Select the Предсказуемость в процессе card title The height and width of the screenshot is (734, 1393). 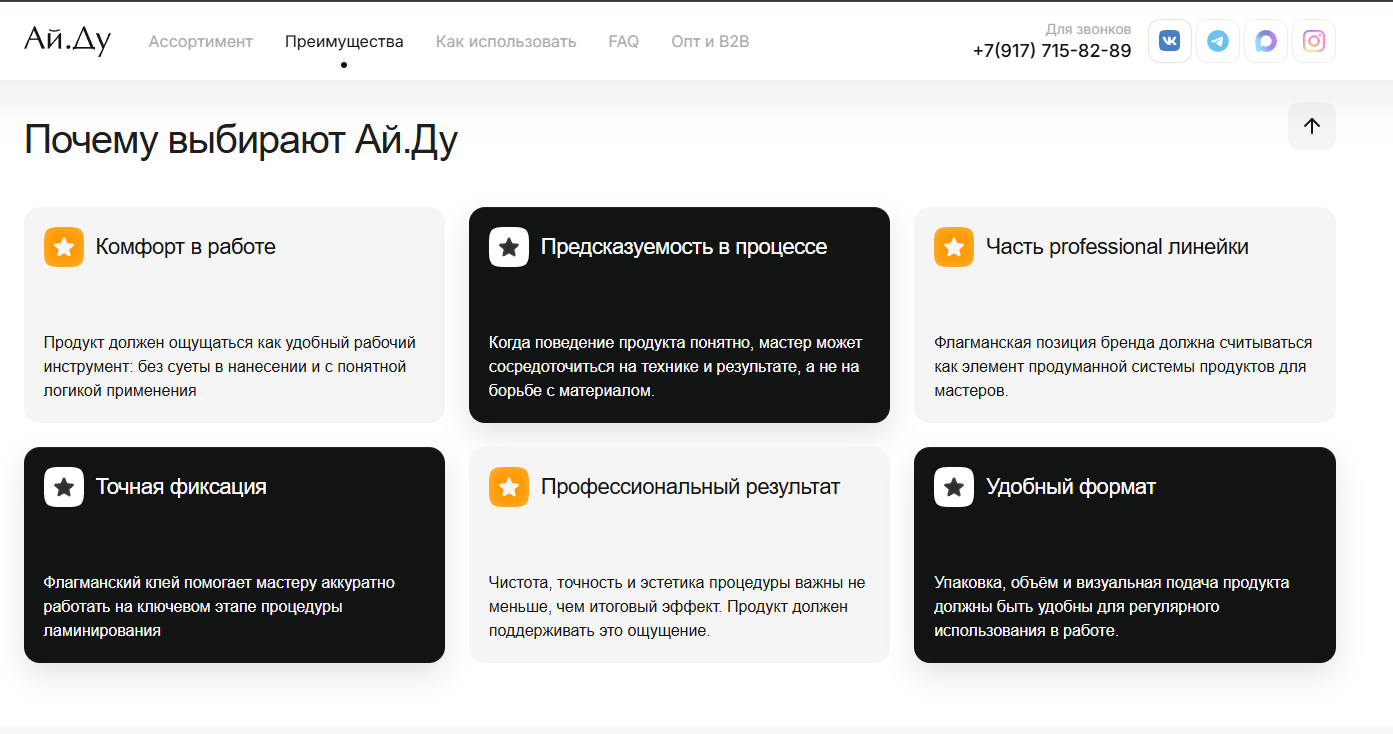click(684, 247)
